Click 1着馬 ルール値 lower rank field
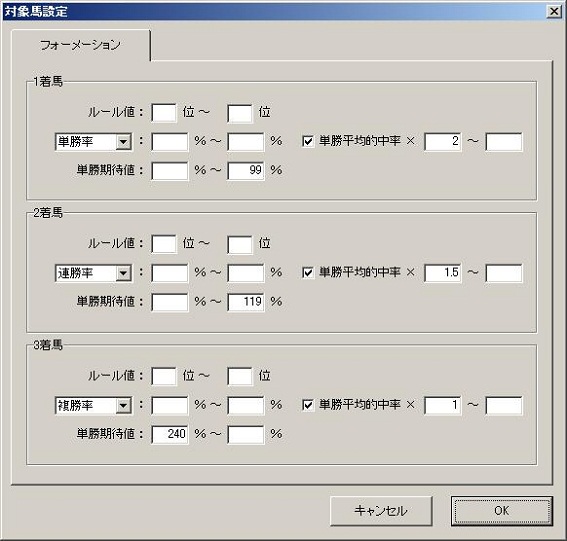The width and height of the screenshot is (567, 541). pos(164,113)
